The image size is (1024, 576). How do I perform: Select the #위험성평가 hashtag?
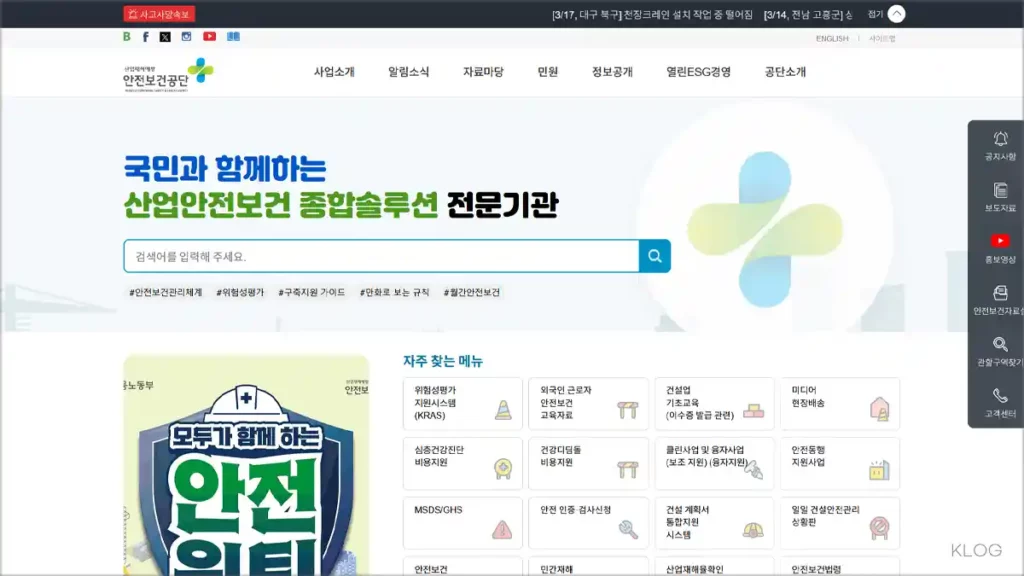pyautogui.click(x=240, y=293)
